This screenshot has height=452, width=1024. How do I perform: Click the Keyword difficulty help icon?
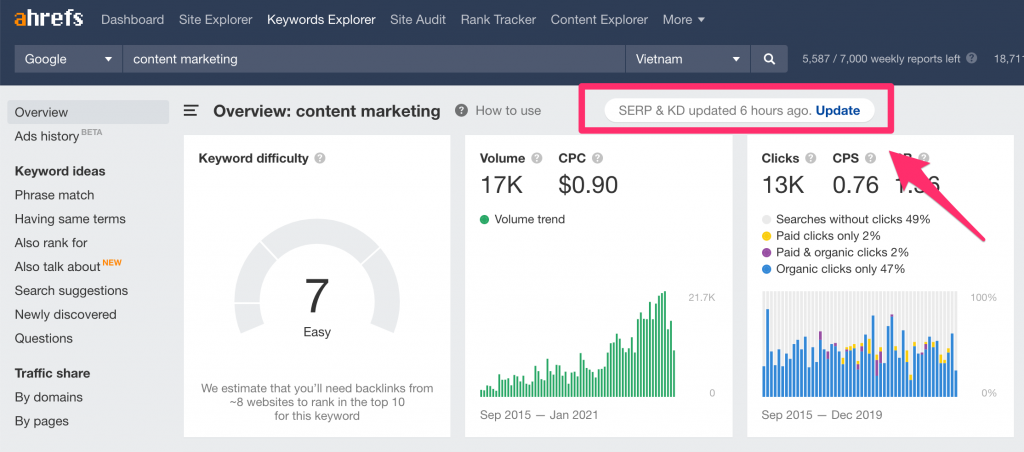320,158
